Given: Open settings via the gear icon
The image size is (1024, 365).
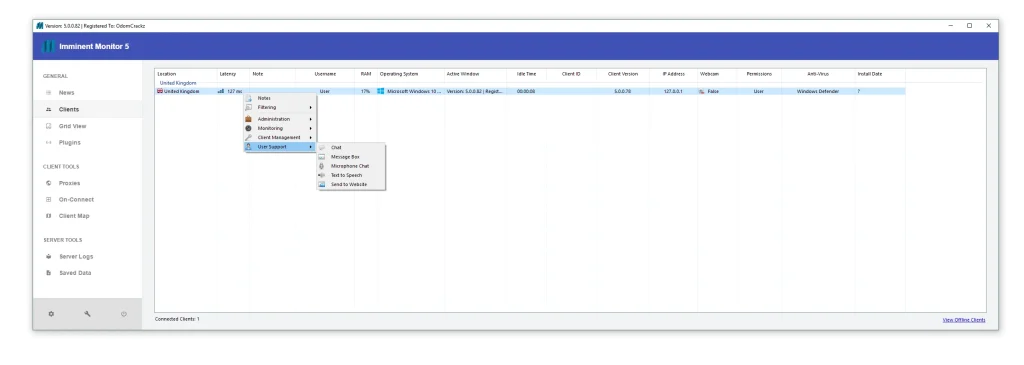Looking at the screenshot, I should pos(52,314).
